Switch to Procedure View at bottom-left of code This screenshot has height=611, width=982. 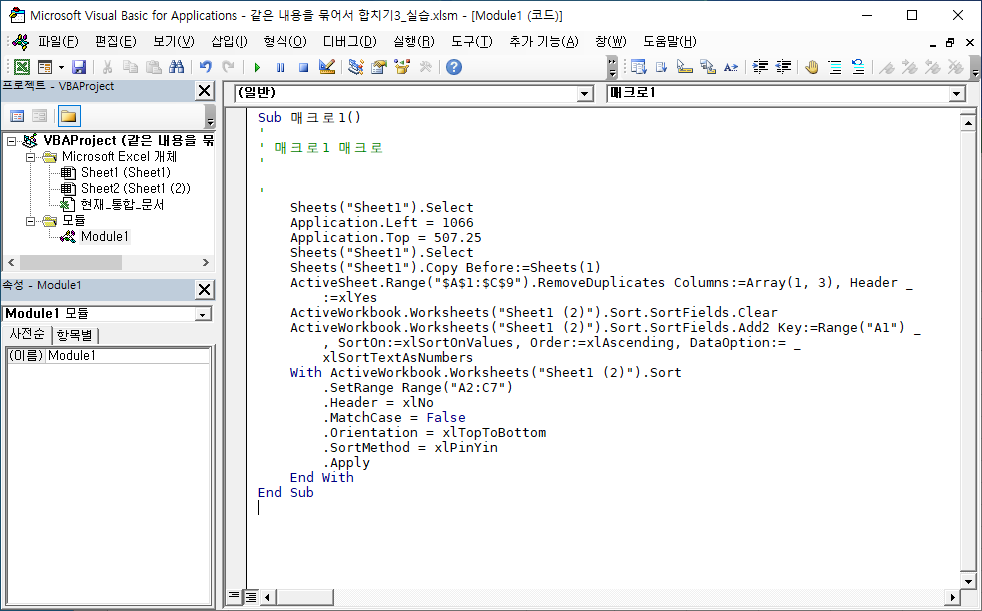(x=234, y=597)
